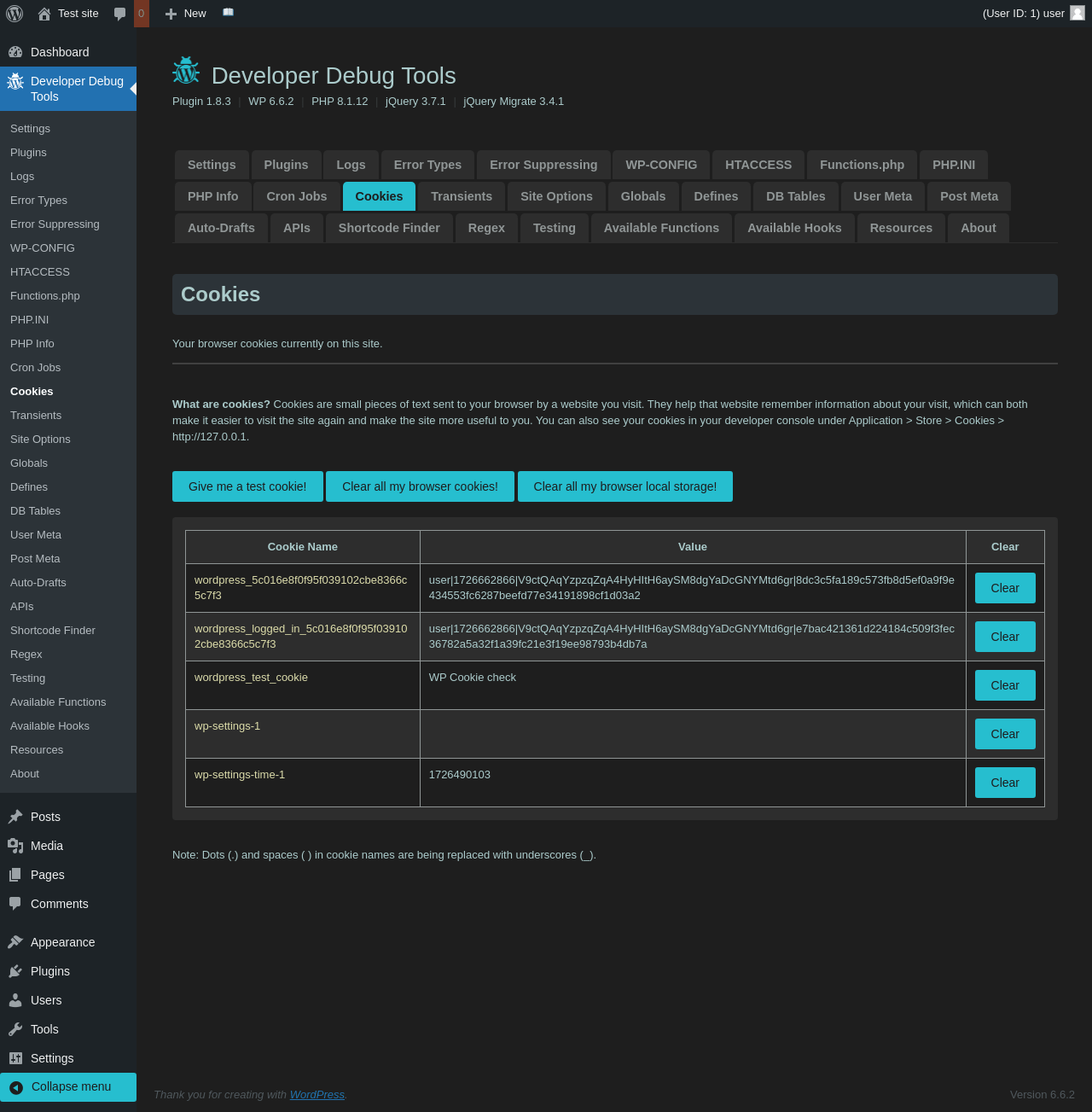Open the WP-CONFIG tab
Screen dimensions: 1092x1112
coord(661,165)
